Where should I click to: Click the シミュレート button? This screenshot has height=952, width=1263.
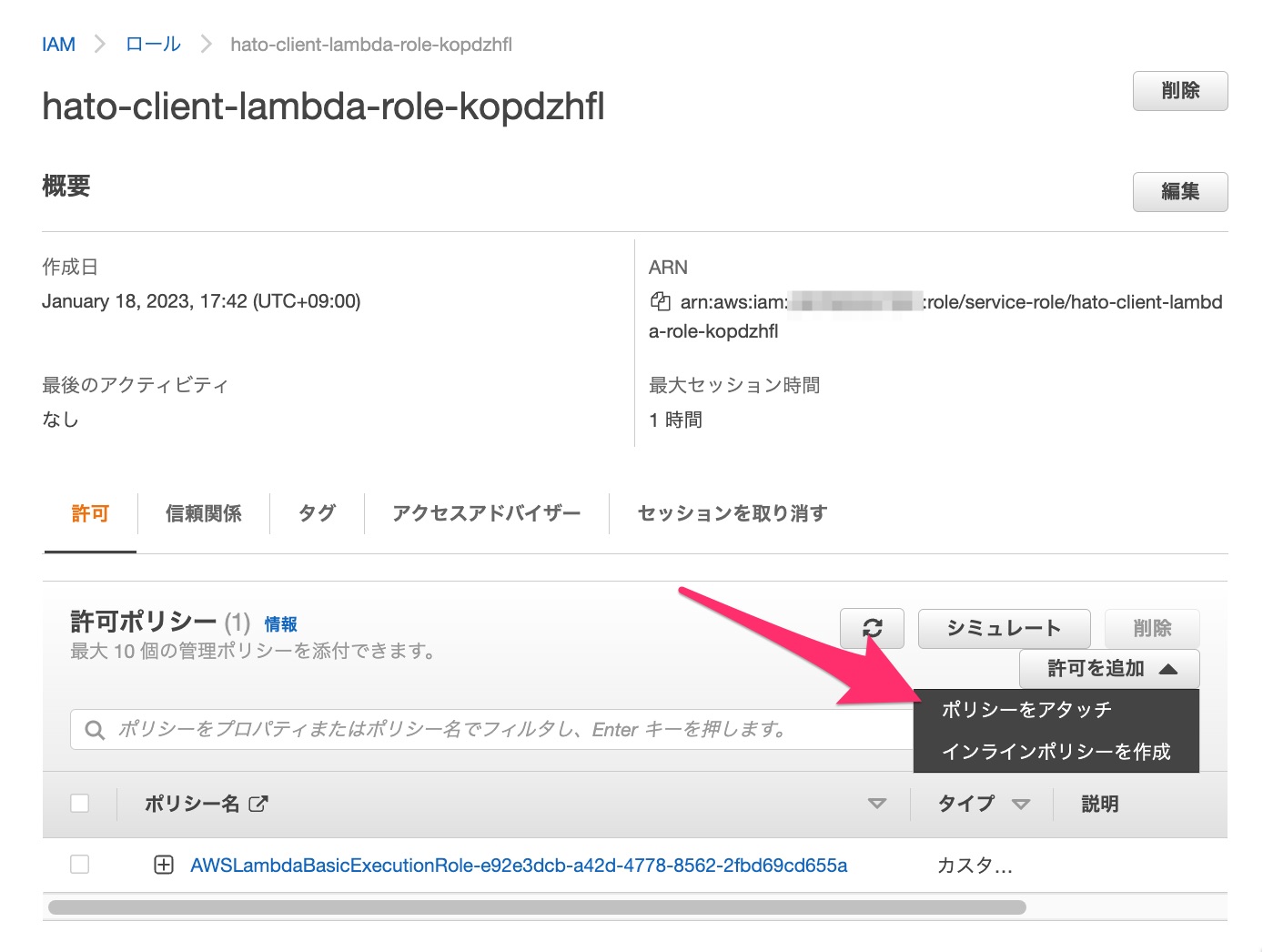point(1004,628)
